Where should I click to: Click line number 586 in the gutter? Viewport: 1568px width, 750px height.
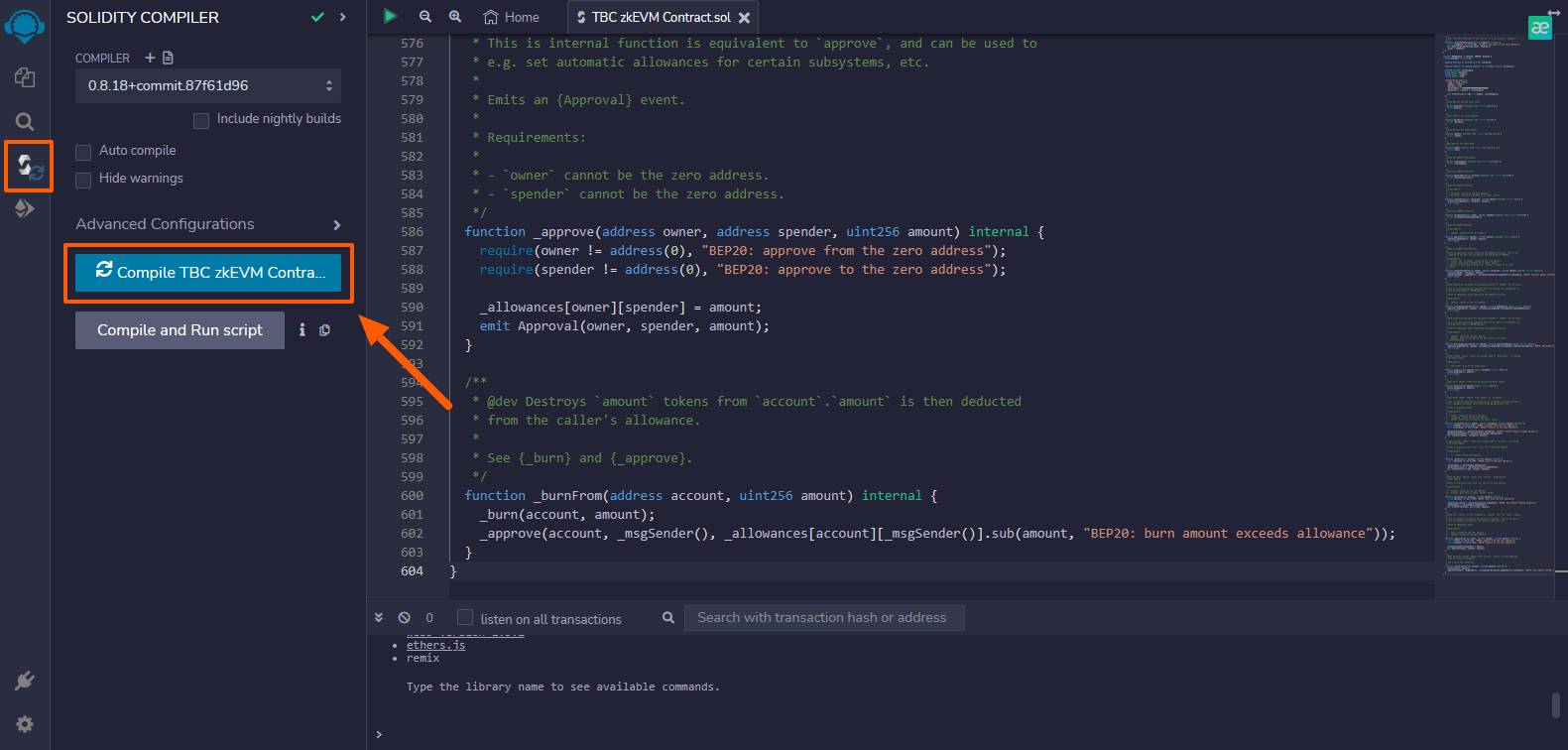coord(412,231)
